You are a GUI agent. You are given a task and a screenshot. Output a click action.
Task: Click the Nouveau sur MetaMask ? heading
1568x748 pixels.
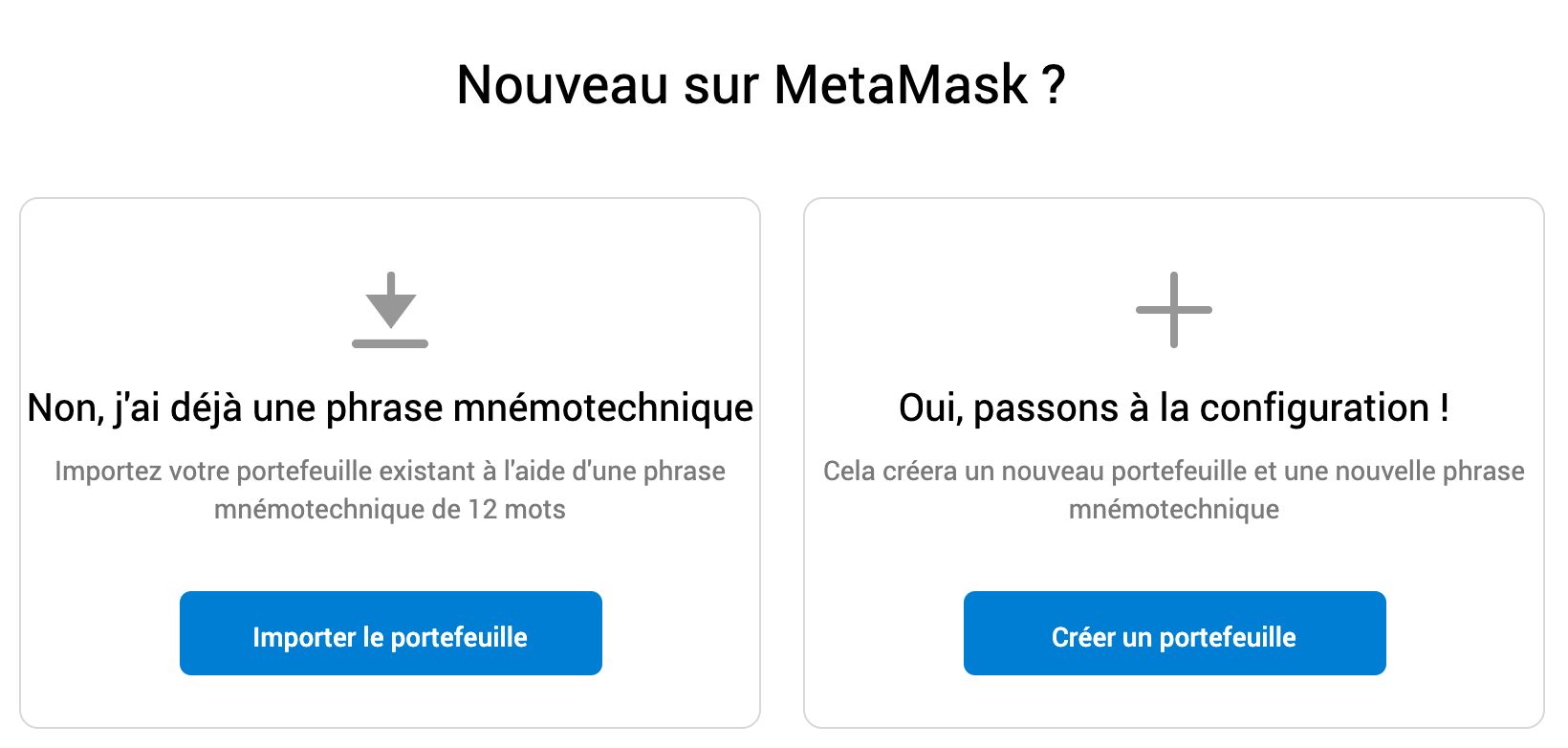click(x=761, y=84)
